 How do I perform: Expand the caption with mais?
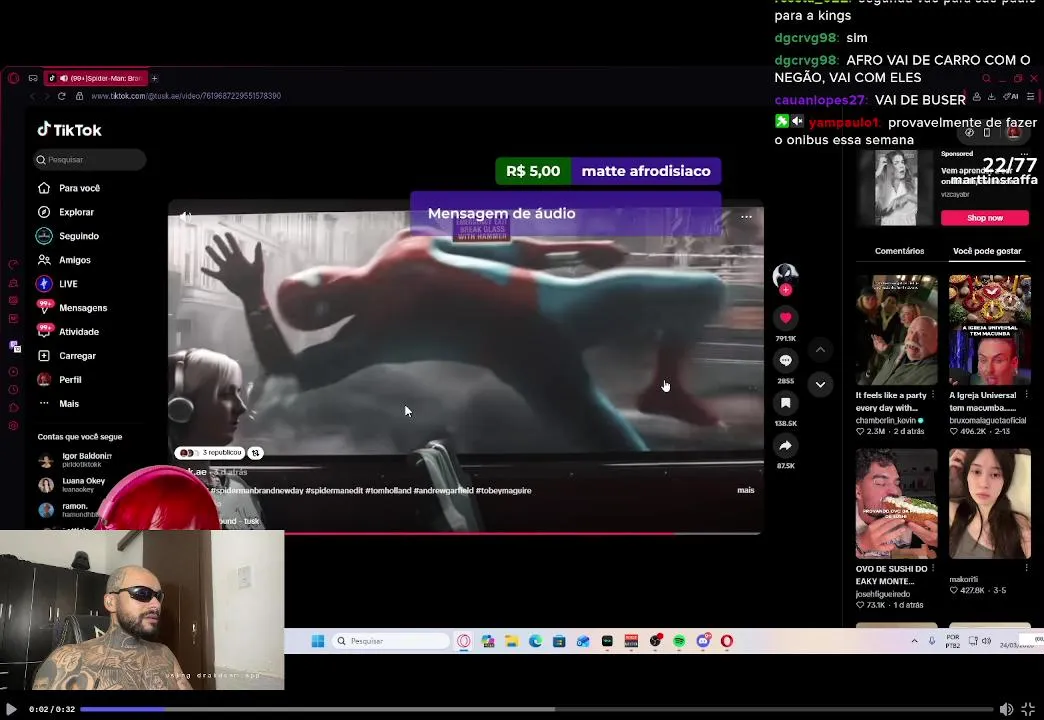pyautogui.click(x=746, y=490)
